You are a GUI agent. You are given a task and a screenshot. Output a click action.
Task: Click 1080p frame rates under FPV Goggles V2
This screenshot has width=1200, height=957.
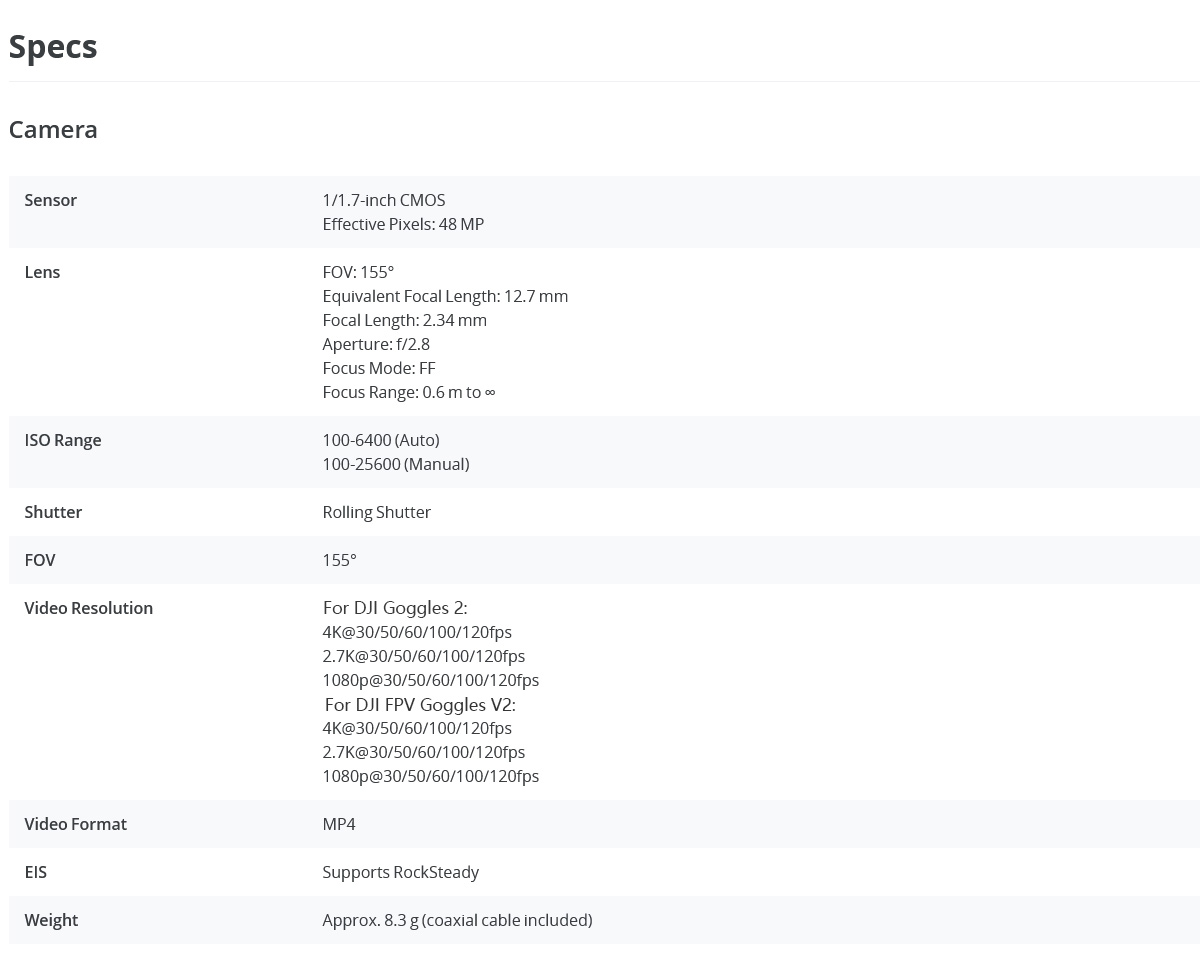tap(430, 776)
